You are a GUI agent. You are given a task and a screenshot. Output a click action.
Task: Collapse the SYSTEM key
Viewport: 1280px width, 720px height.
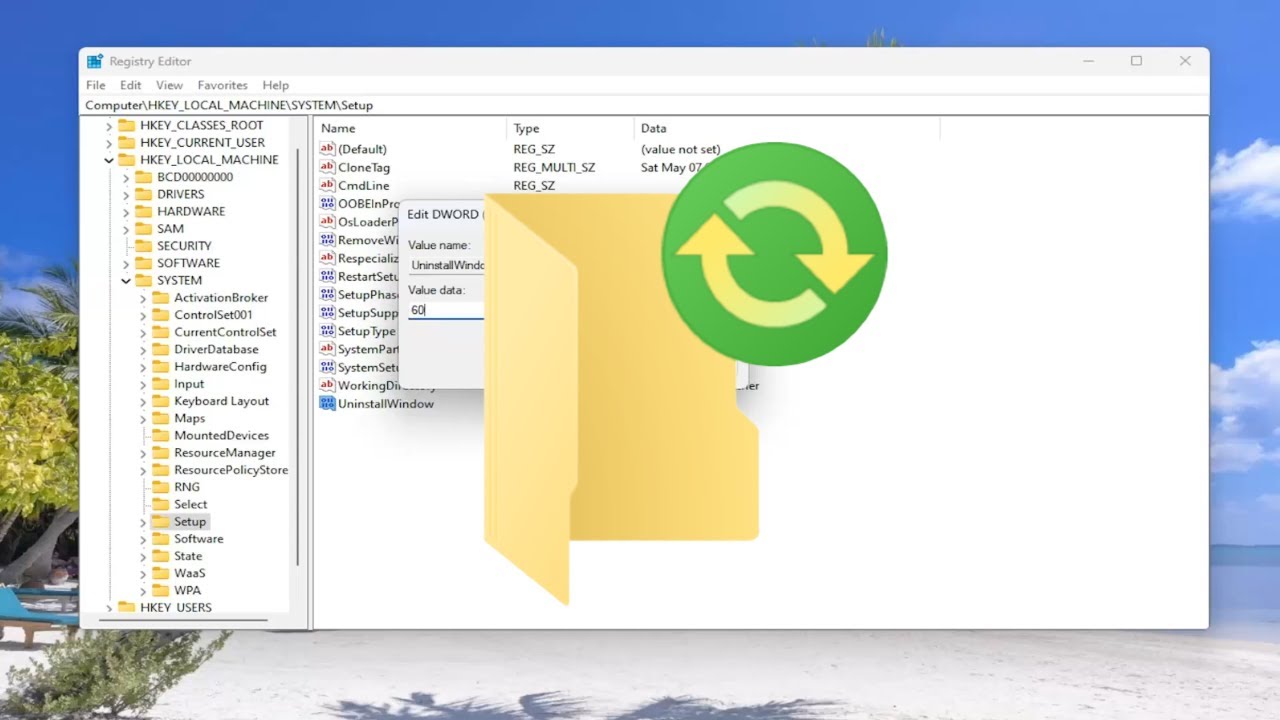[126, 281]
